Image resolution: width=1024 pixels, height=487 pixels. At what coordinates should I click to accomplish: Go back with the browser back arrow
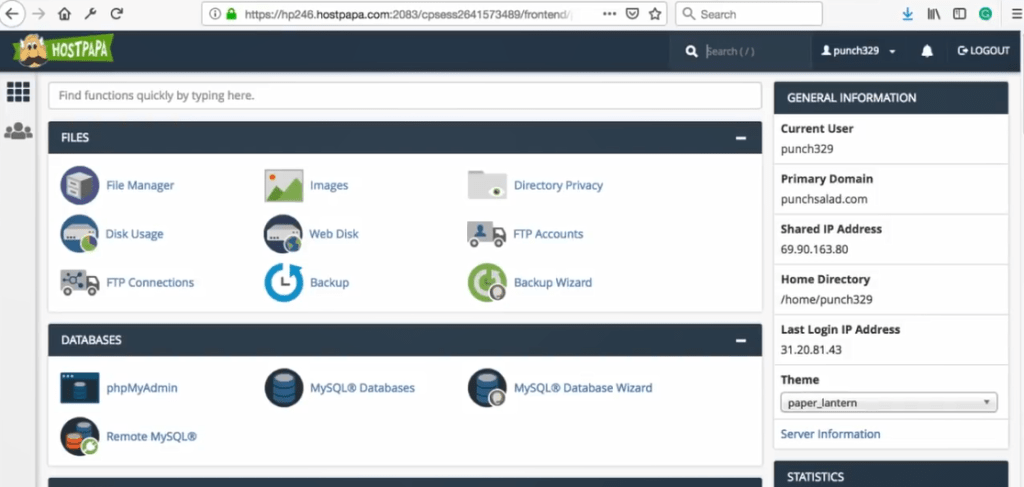coord(12,13)
